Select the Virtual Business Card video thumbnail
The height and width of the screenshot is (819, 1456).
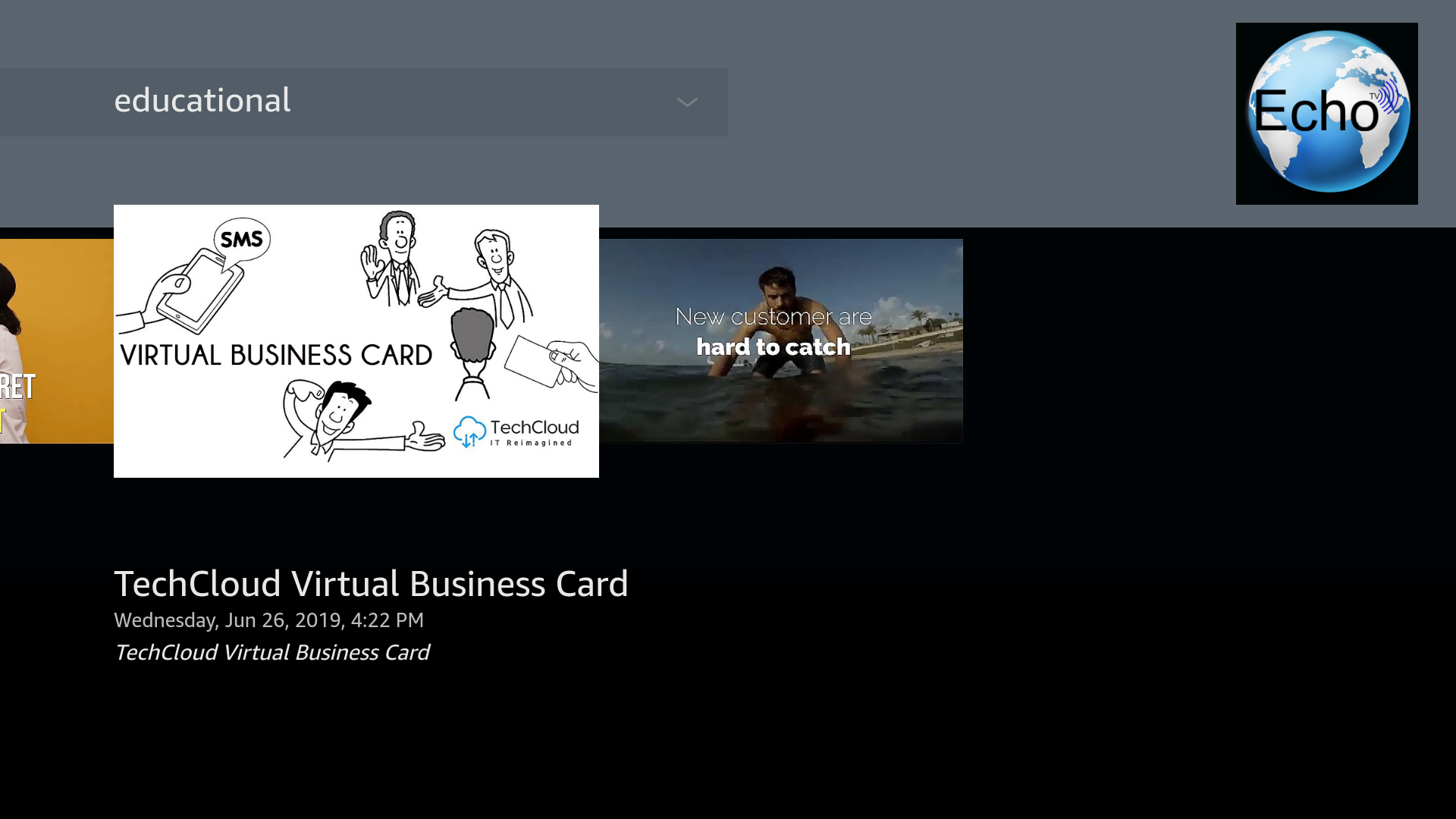click(356, 340)
